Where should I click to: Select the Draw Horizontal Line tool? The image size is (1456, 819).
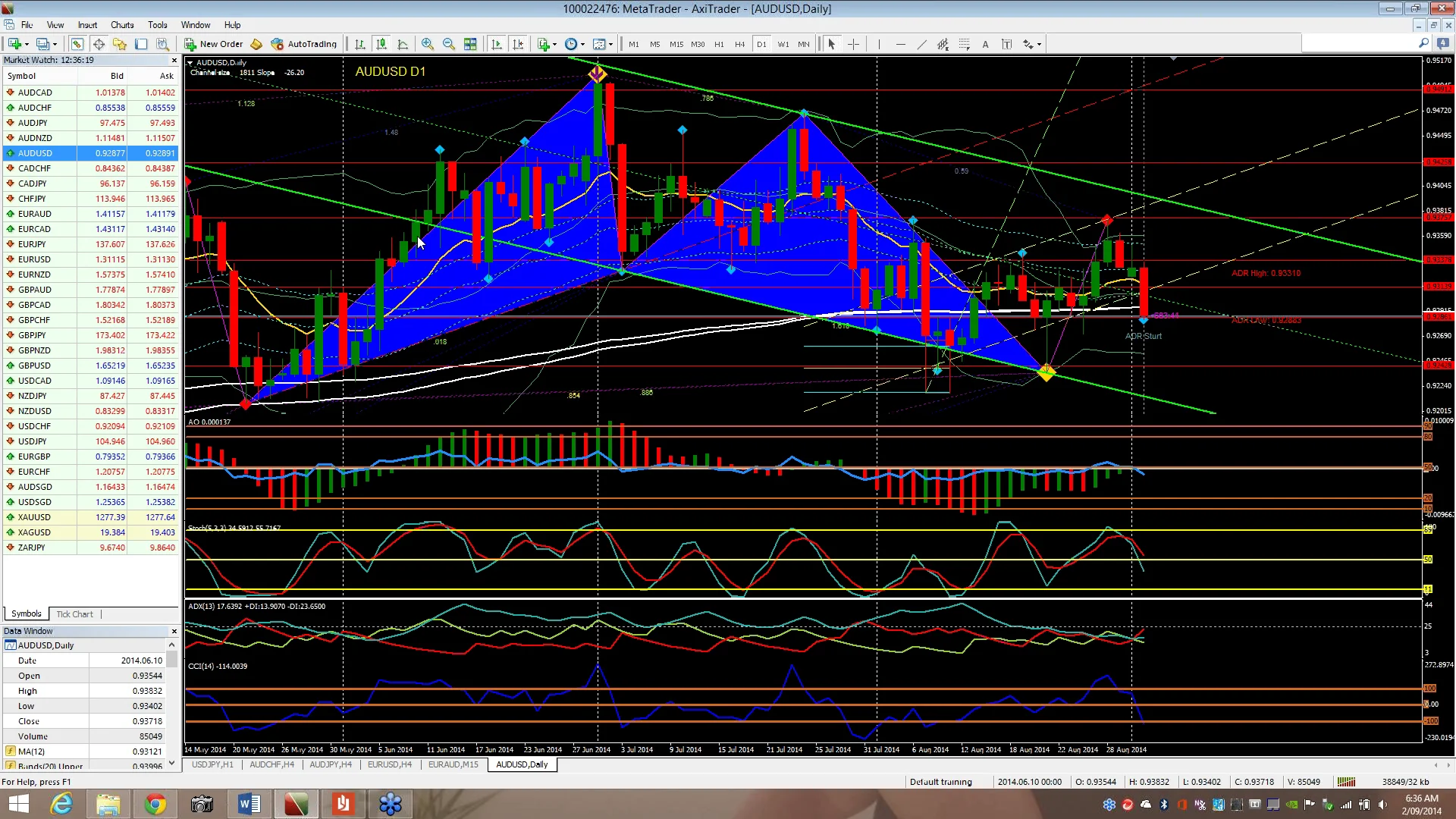click(901, 44)
